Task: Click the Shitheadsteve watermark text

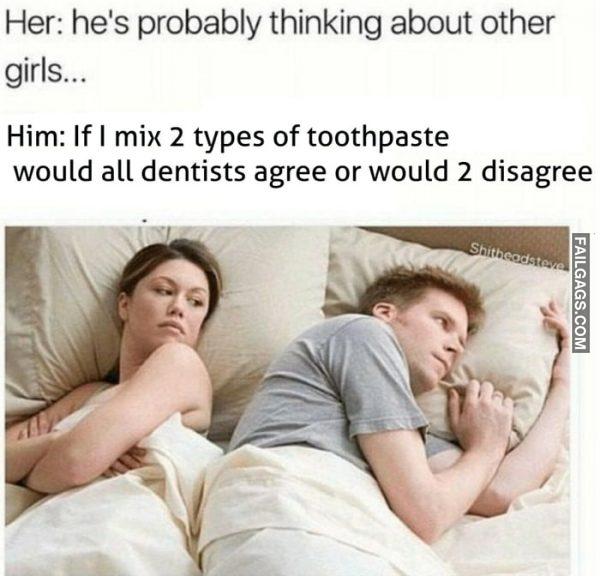Action: (517, 256)
